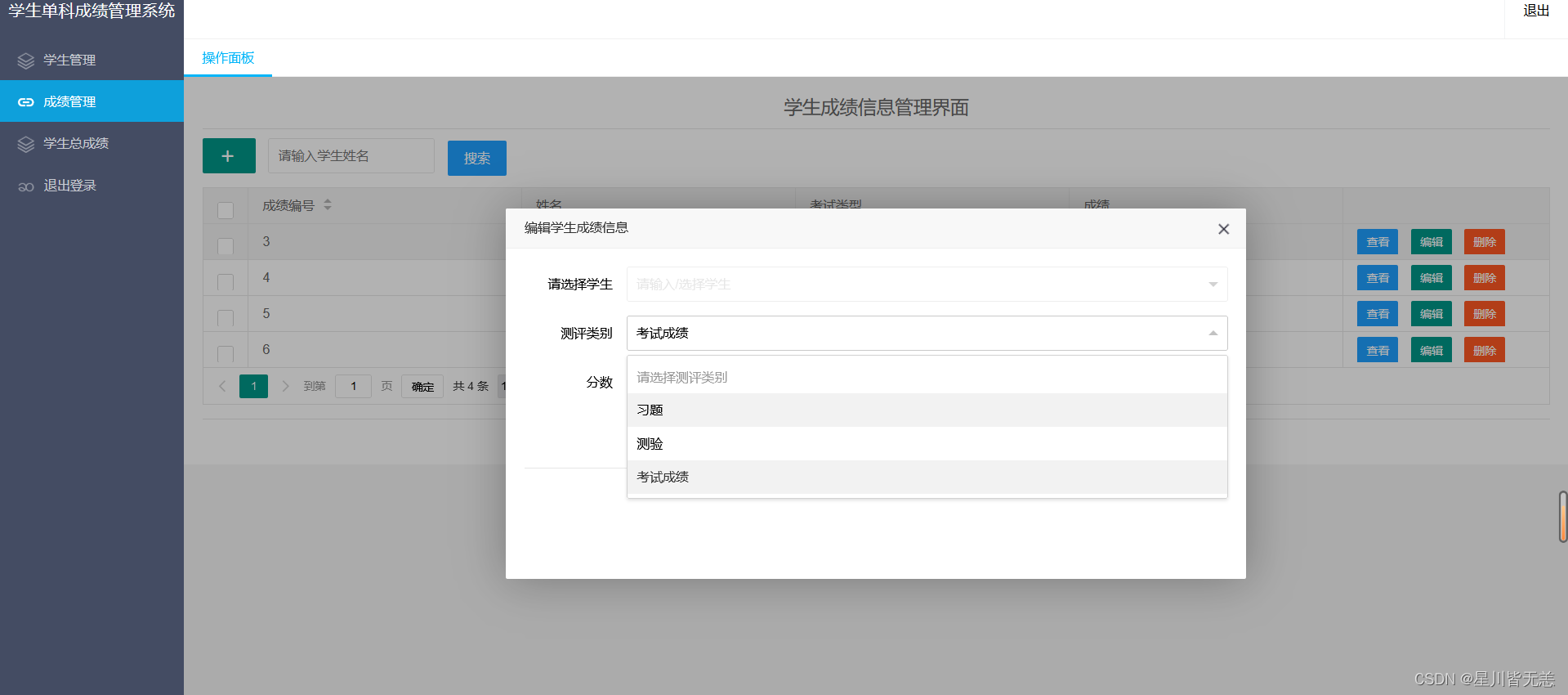Go to next page with right arrow
The height and width of the screenshot is (695, 1568).
pos(285,386)
